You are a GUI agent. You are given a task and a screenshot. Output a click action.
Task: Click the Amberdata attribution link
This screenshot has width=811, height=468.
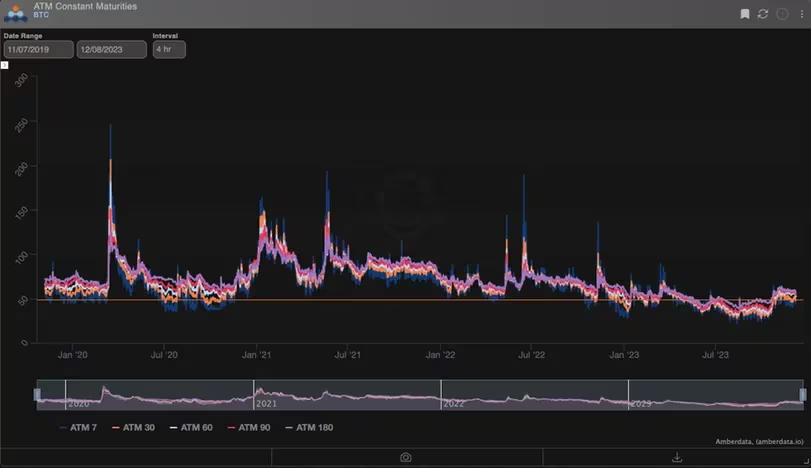click(x=760, y=441)
